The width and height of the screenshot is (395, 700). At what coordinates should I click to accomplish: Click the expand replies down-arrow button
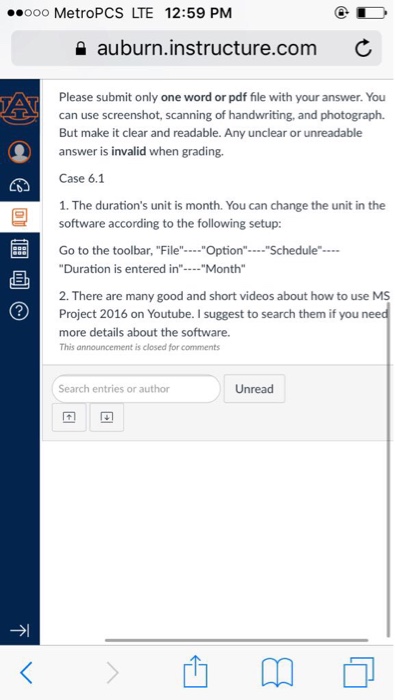pos(107,417)
